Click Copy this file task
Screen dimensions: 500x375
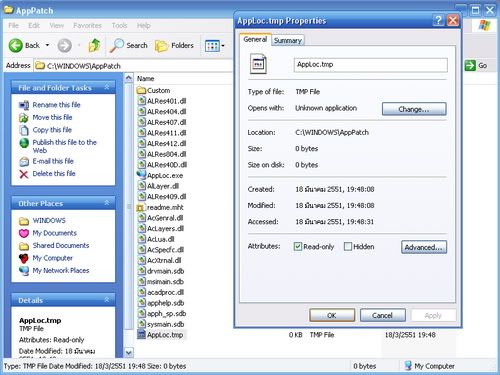click(x=52, y=130)
